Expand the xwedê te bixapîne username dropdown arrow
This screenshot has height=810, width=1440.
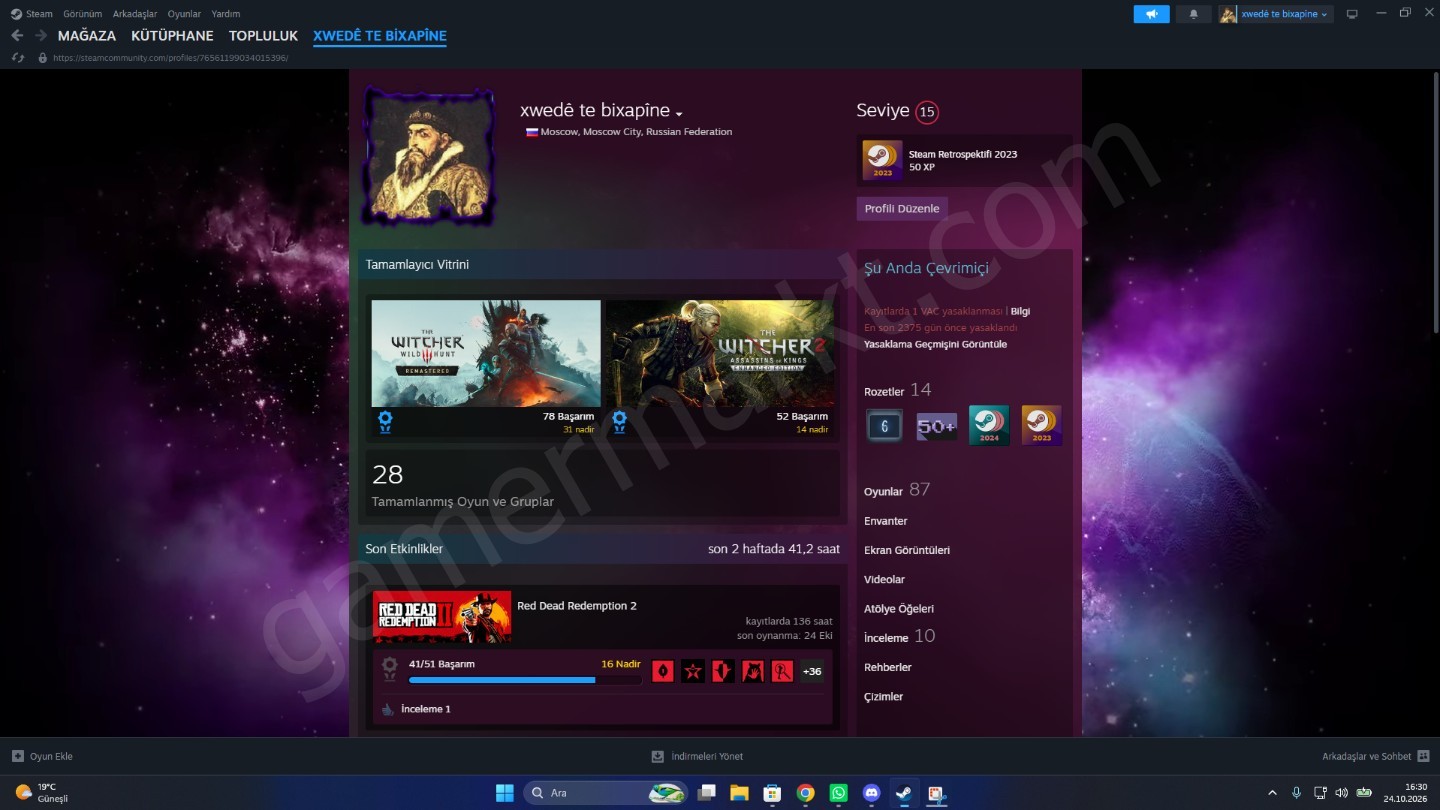tap(679, 113)
